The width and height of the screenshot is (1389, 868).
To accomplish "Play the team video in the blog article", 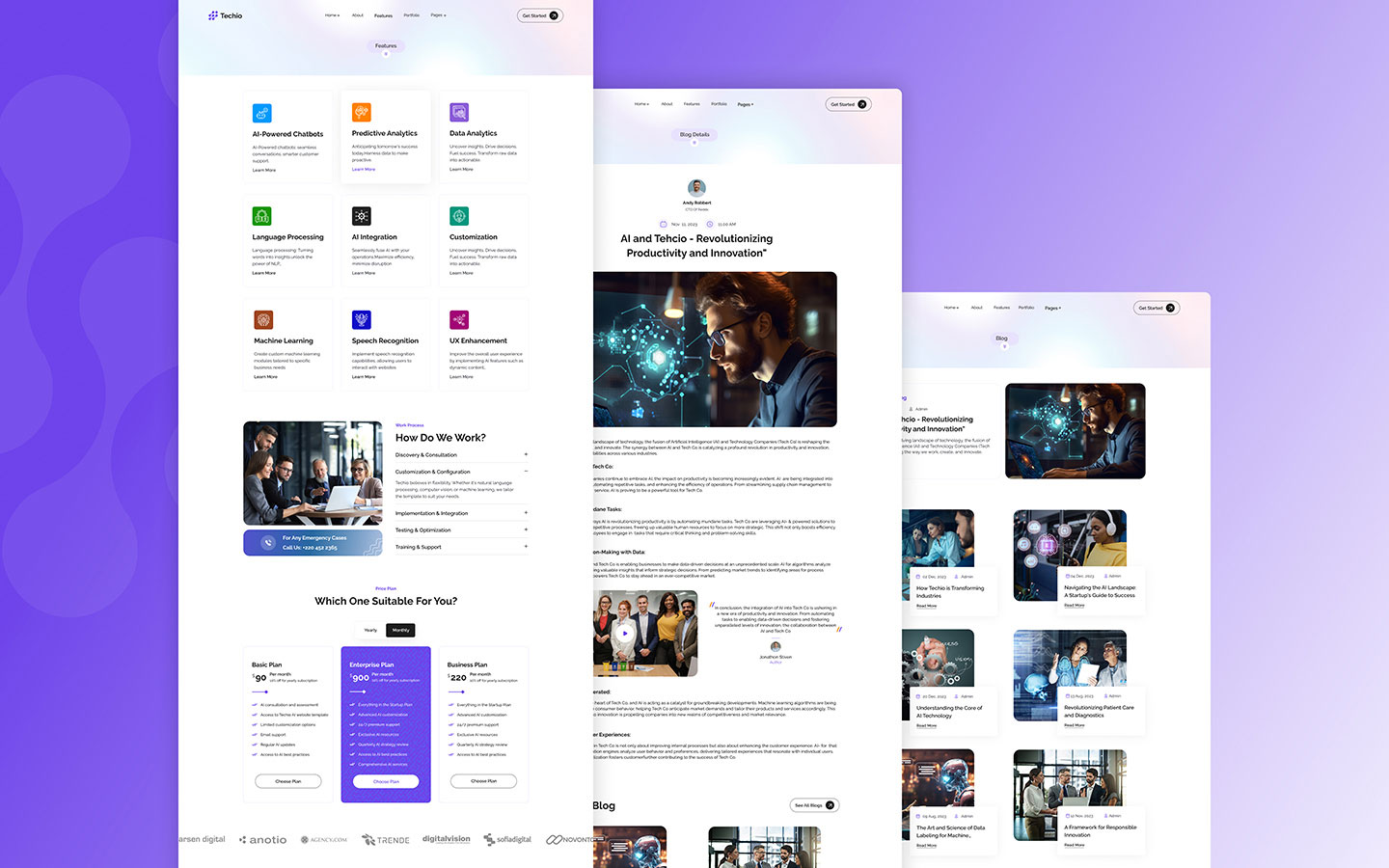I will point(626,633).
